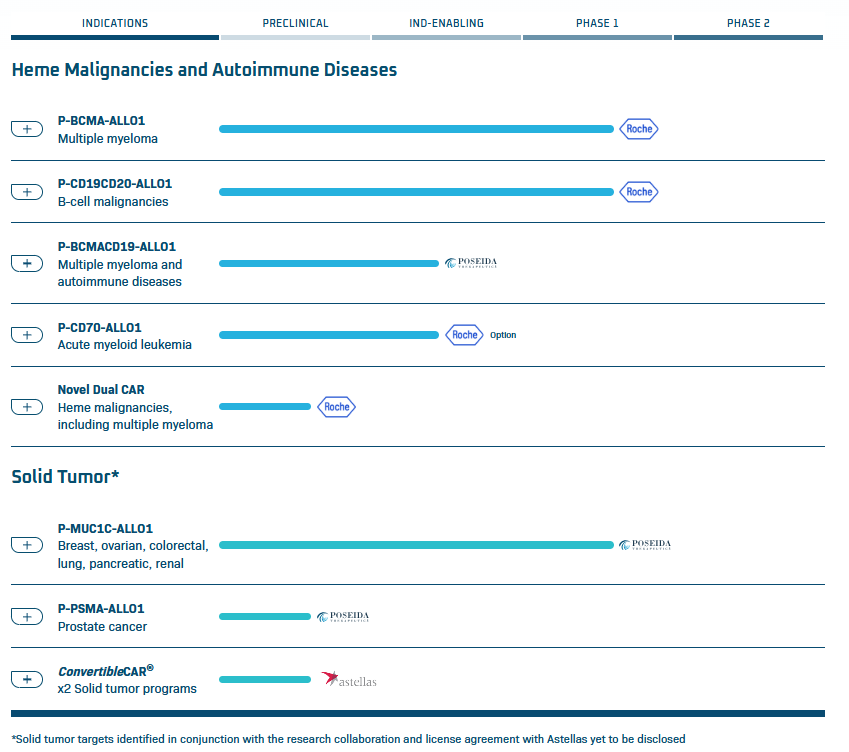Expand the Novel Dual CAR program row
Screen dimensions: 849x752
pyautogui.click(x=27, y=407)
